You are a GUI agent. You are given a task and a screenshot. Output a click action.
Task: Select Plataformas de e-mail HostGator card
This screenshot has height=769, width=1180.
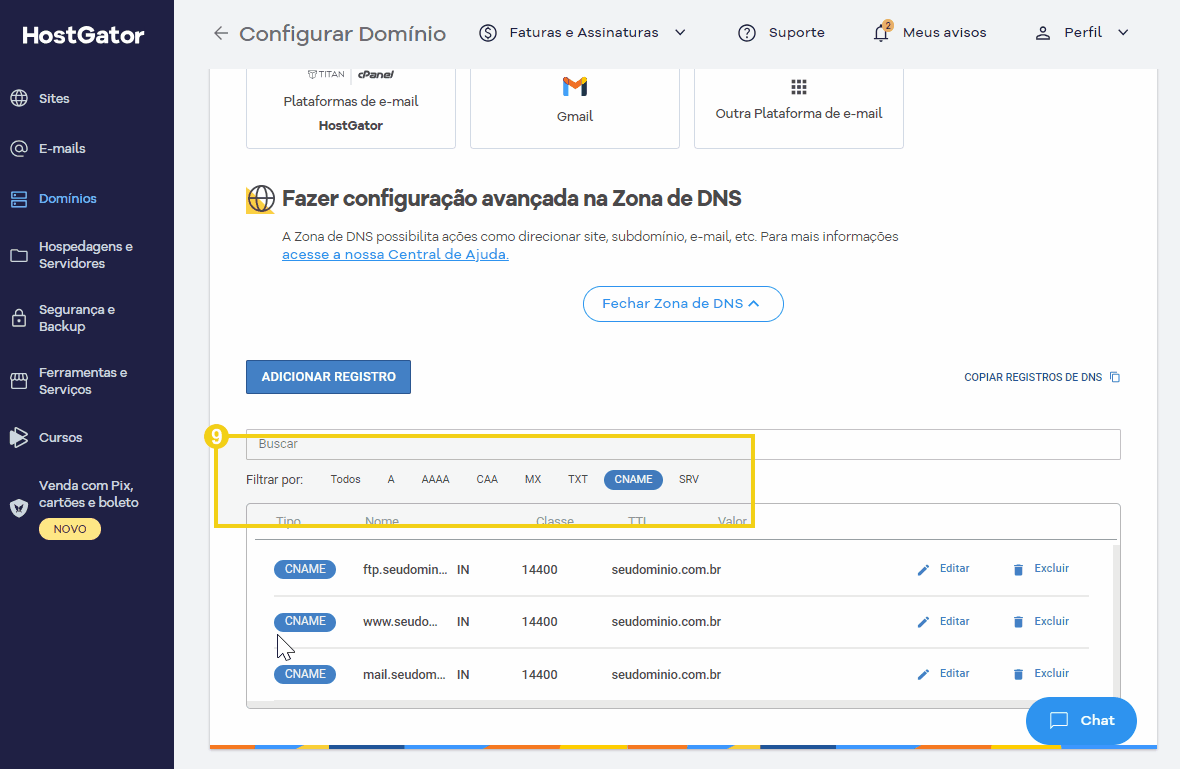pyautogui.click(x=351, y=108)
